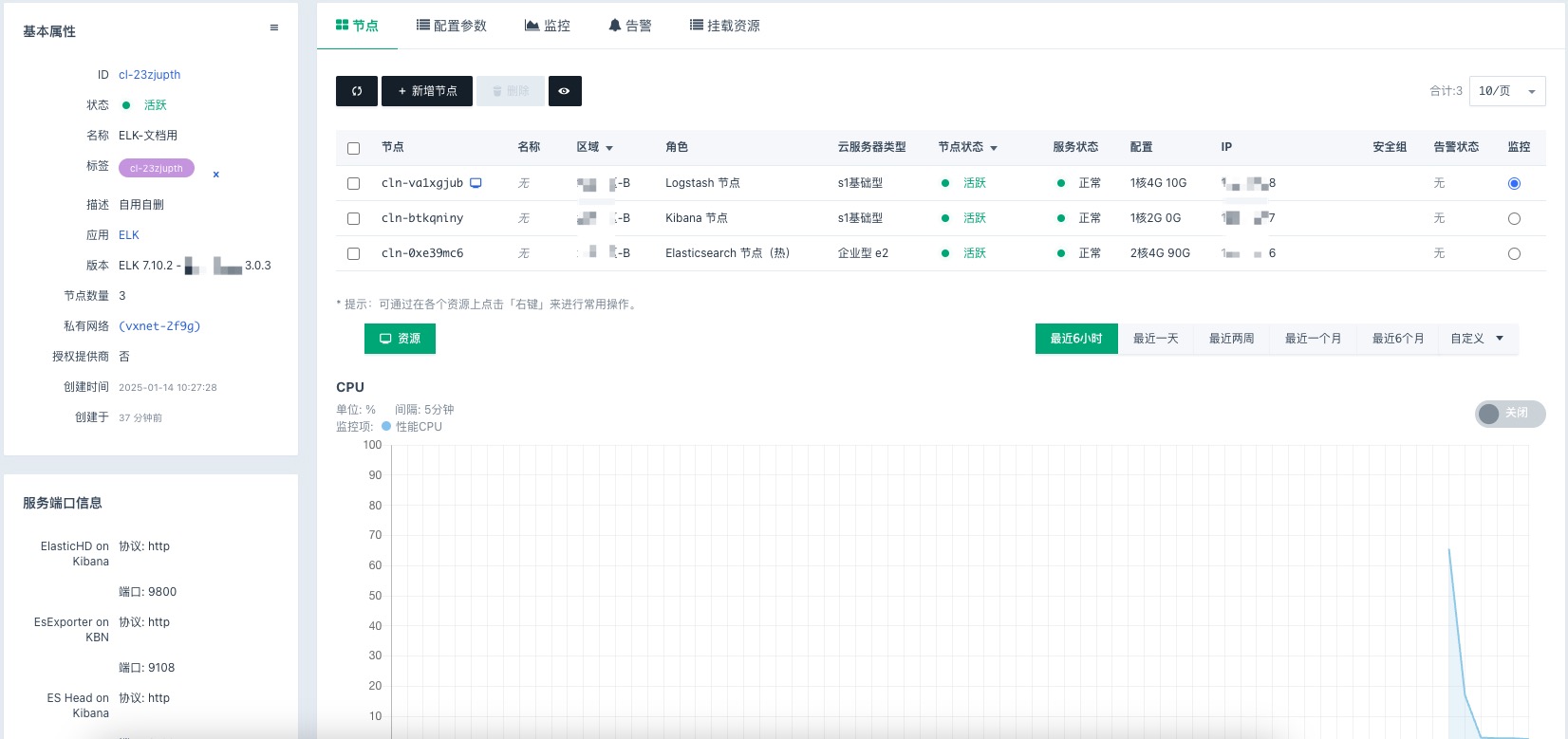
Task: Open the 挂载资源 tab
Action: point(725,26)
